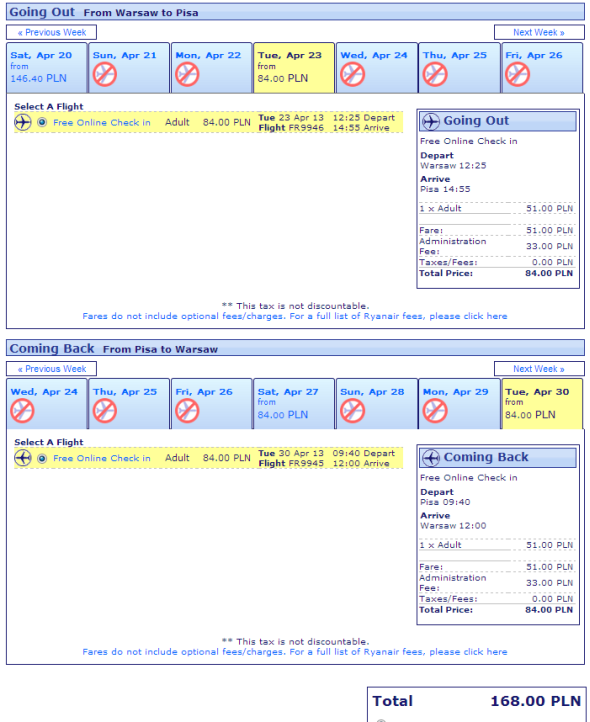Click no-flight icon on return Mon, Apr 29
Screen dimensions: 590x722
(x=435, y=411)
